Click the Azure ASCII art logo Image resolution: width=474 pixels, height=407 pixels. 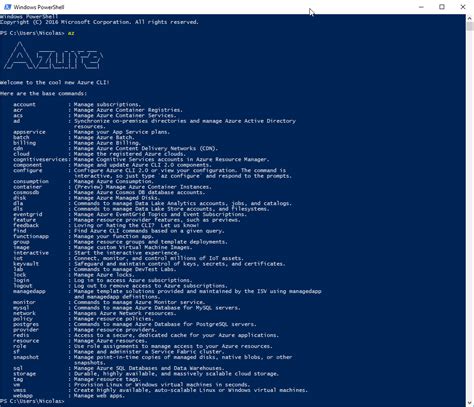coord(53,56)
